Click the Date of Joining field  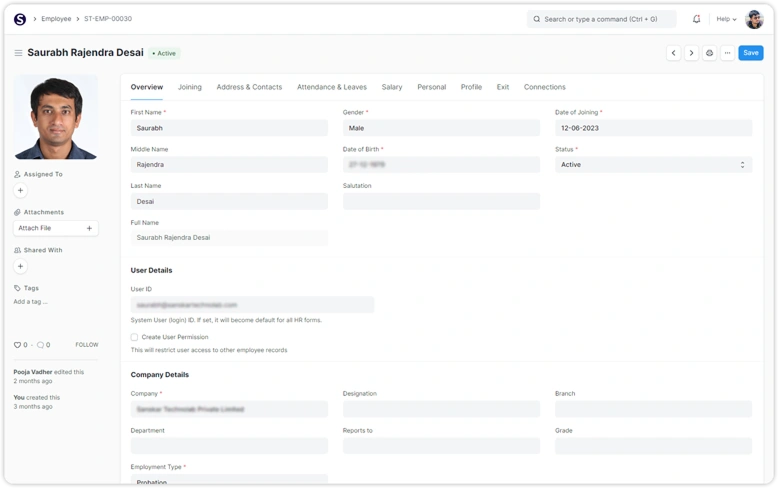click(653, 128)
